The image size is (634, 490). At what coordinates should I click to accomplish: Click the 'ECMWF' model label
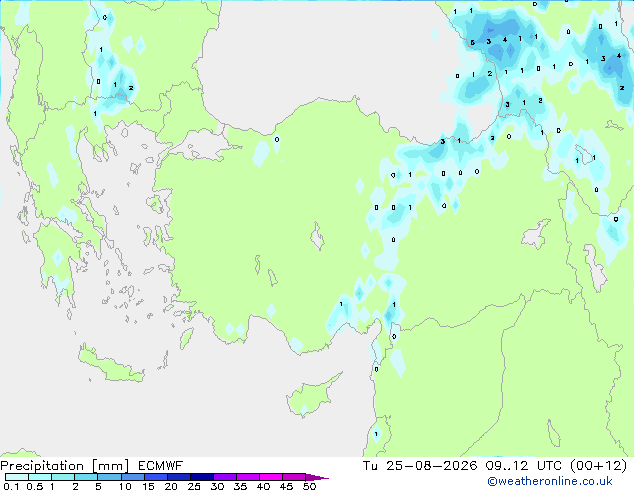[x=160, y=466]
